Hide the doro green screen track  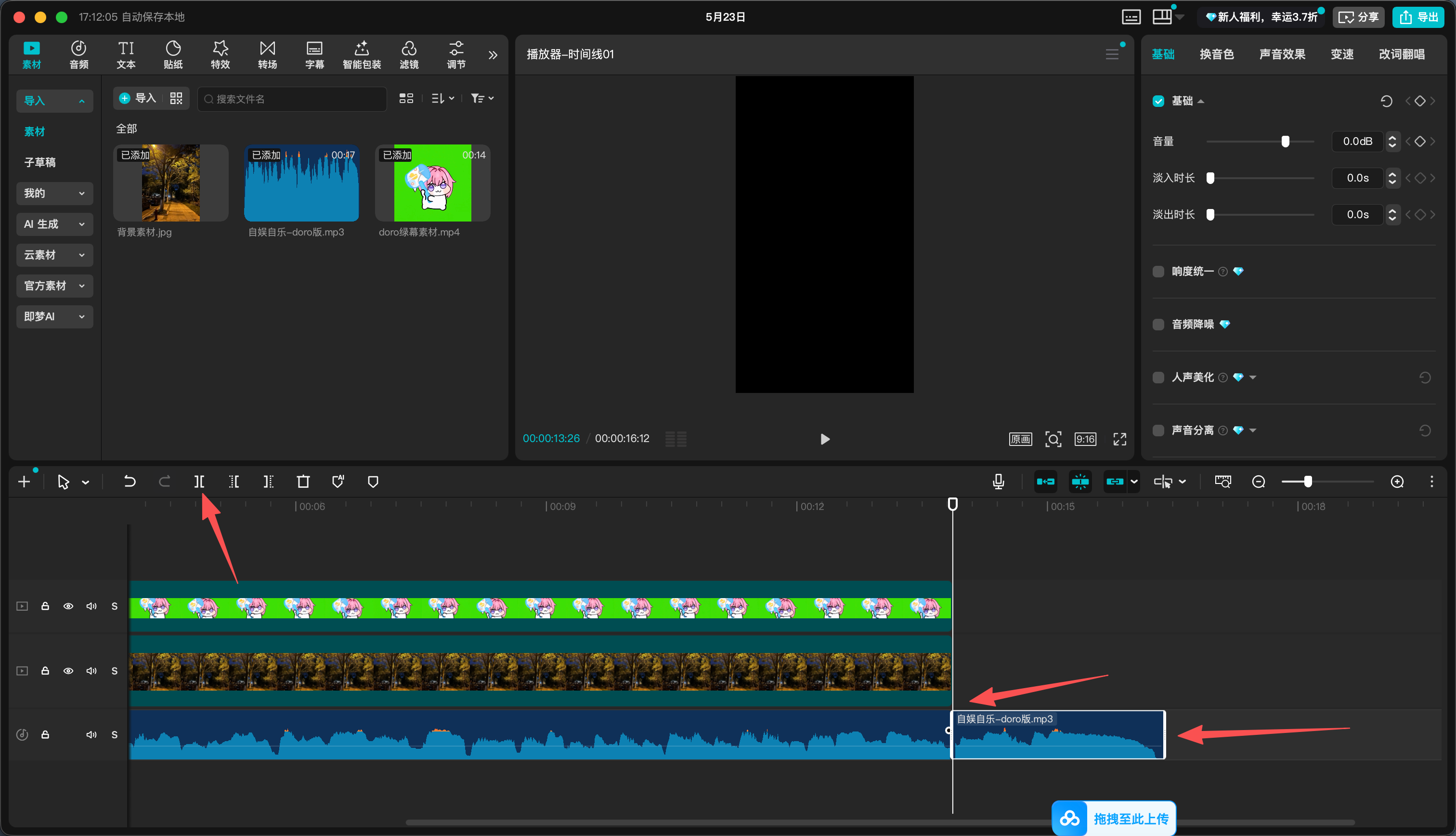[x=68, y=606]
